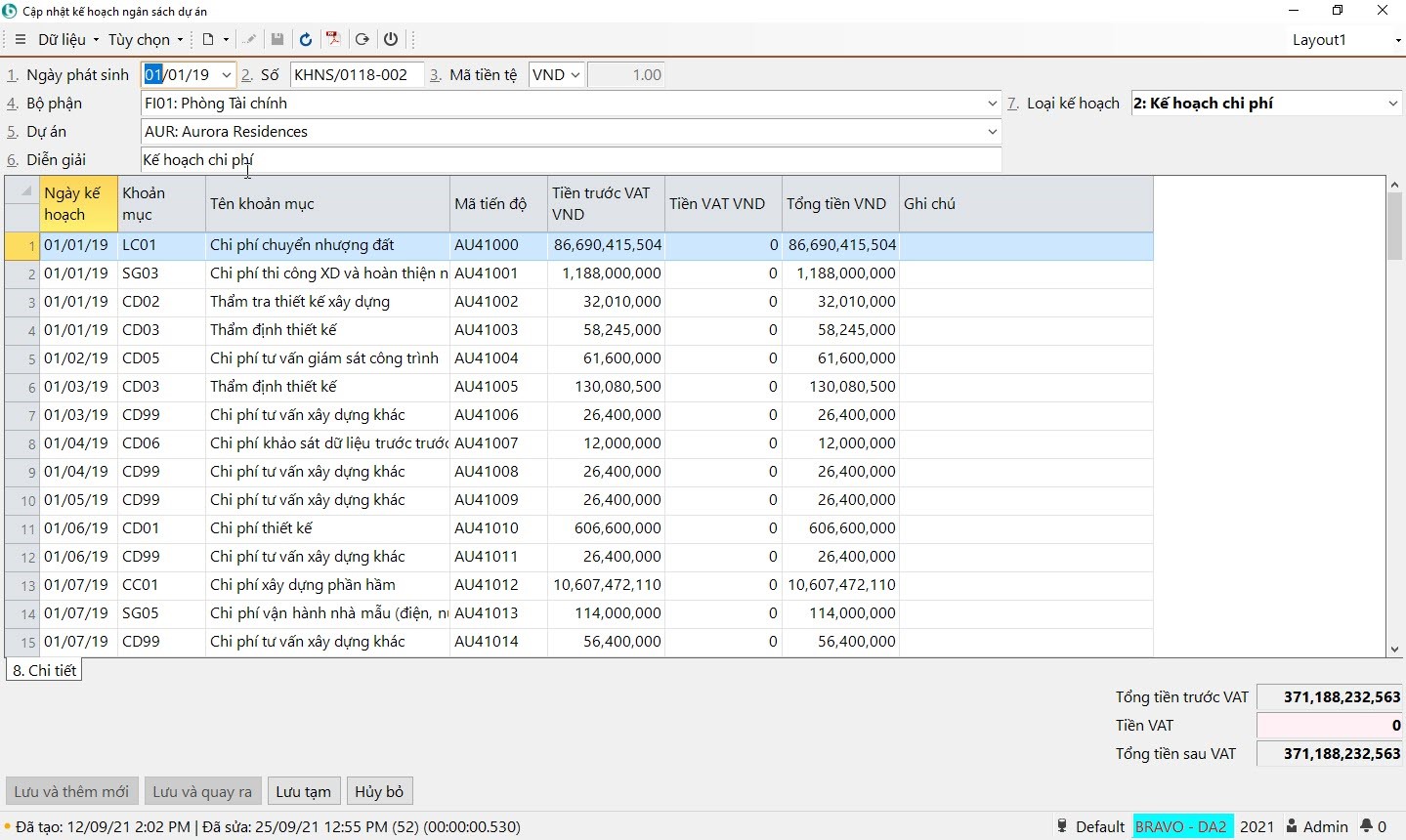Click the notification bell icon
Image resolution: width=1406 pixels, height=840 pixels.
[x=1368, y=826]
